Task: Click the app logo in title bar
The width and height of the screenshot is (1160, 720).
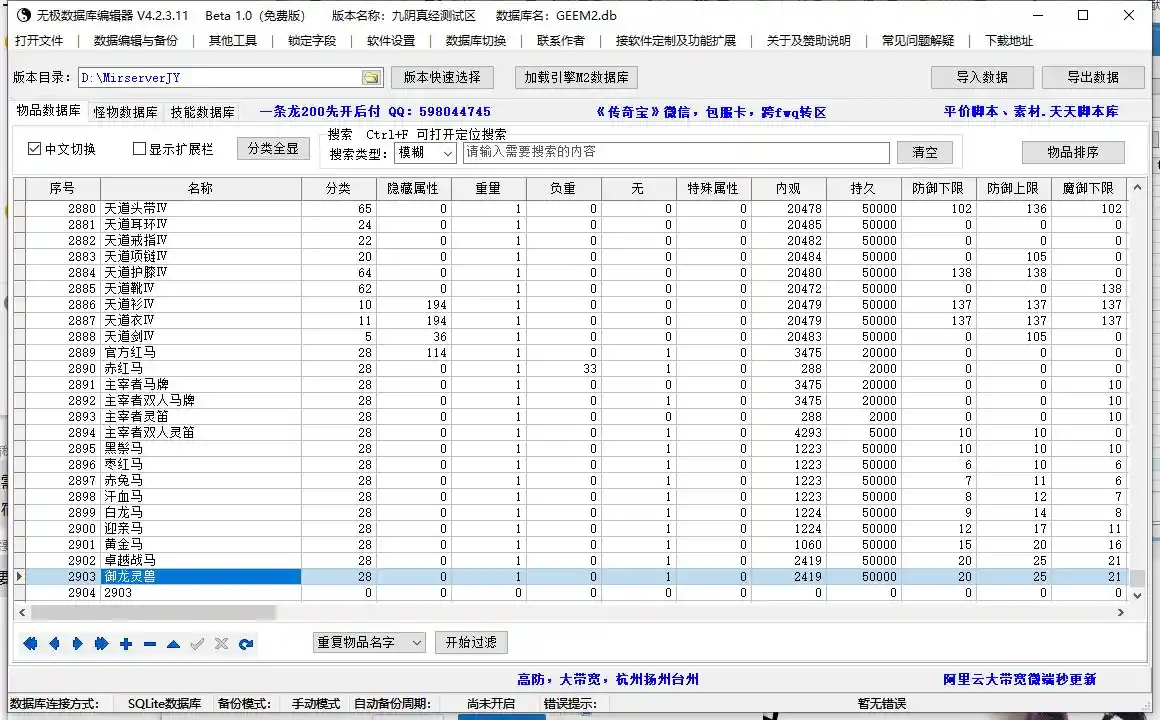Action: click(x=24, y=15)
